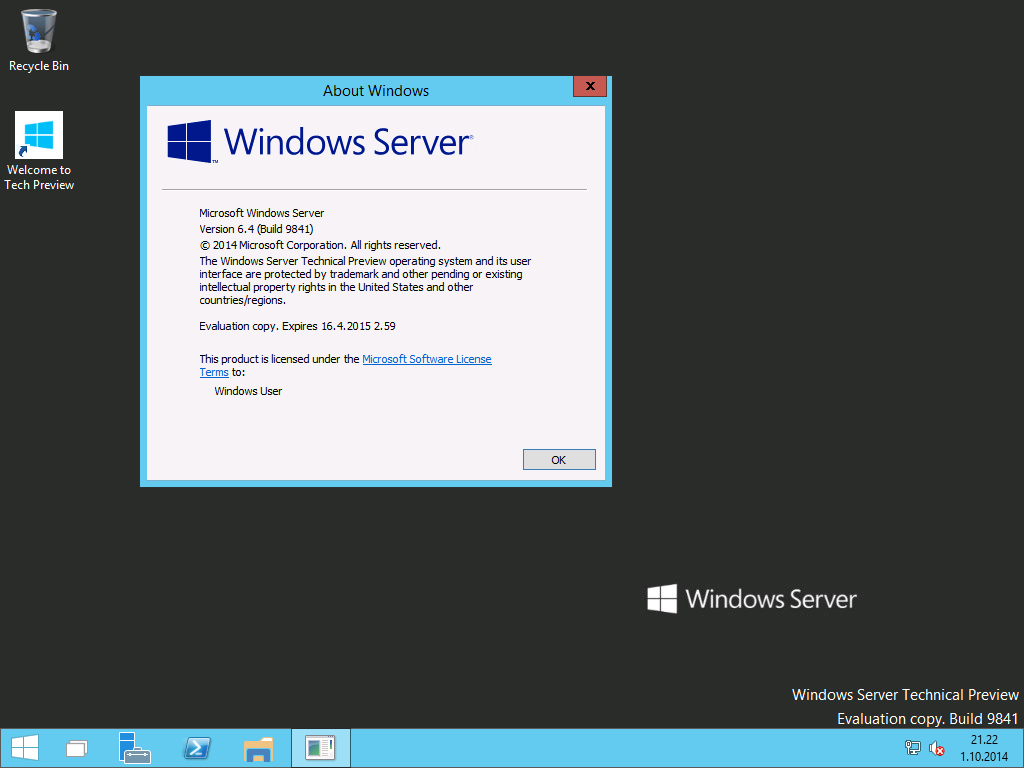
Task: Select the active About Windows taskbar icon
Action: pyautogui.click(x=320, y=747)
